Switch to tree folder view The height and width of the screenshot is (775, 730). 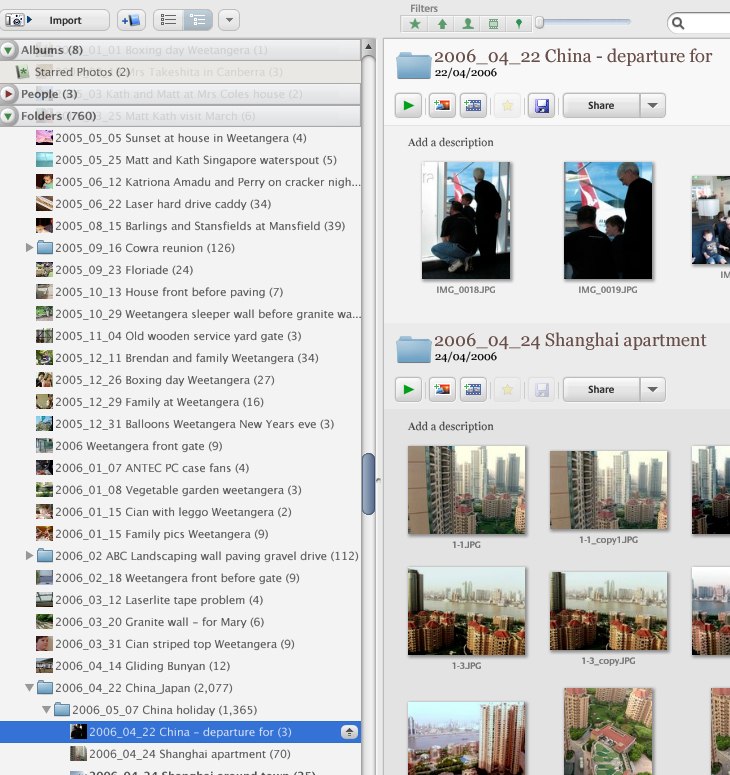(x=198, y=20)
